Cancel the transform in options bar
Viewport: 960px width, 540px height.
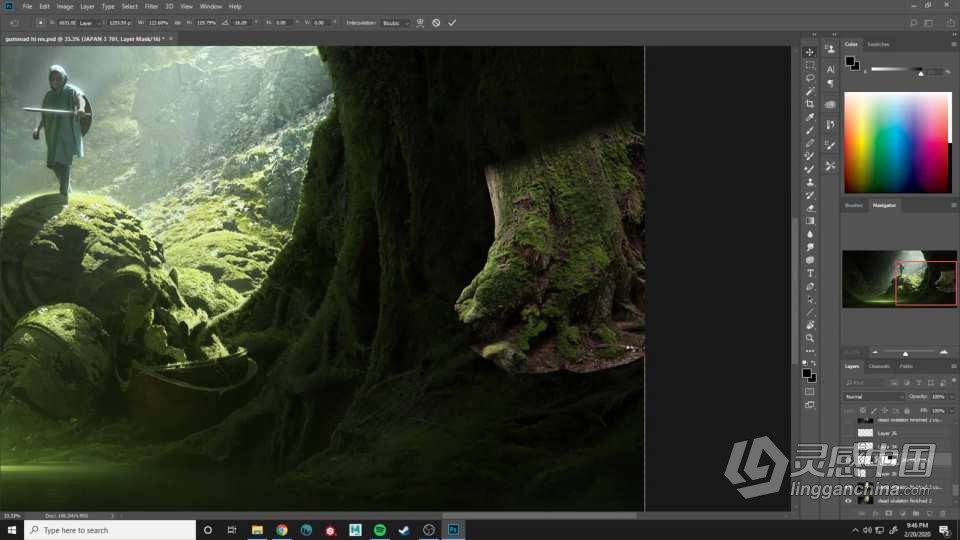click(436, 23)
